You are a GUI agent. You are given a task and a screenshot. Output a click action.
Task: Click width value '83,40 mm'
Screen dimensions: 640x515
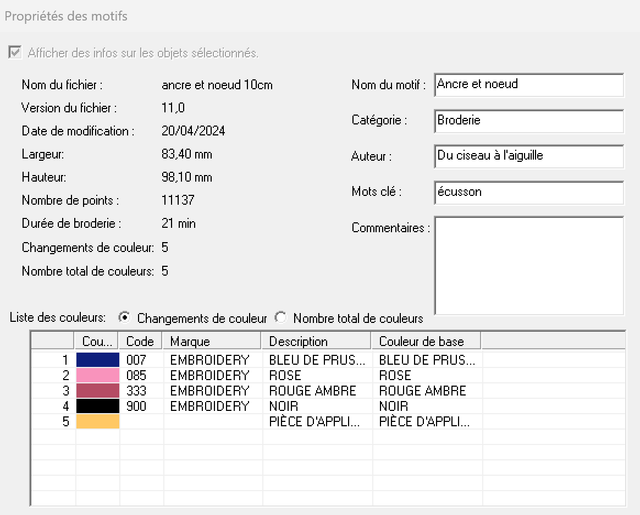(x=187, y=154)
